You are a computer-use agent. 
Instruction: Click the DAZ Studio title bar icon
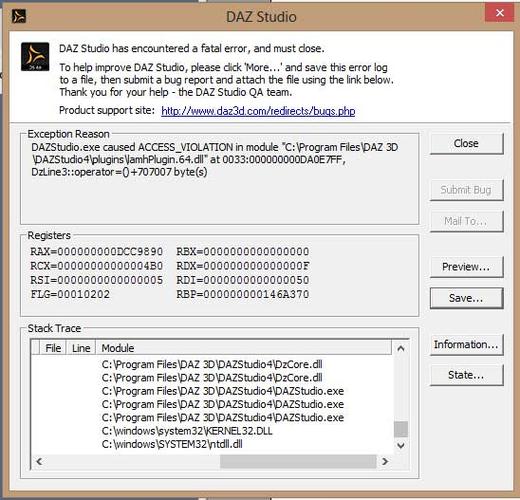click(x=19, y=16)
